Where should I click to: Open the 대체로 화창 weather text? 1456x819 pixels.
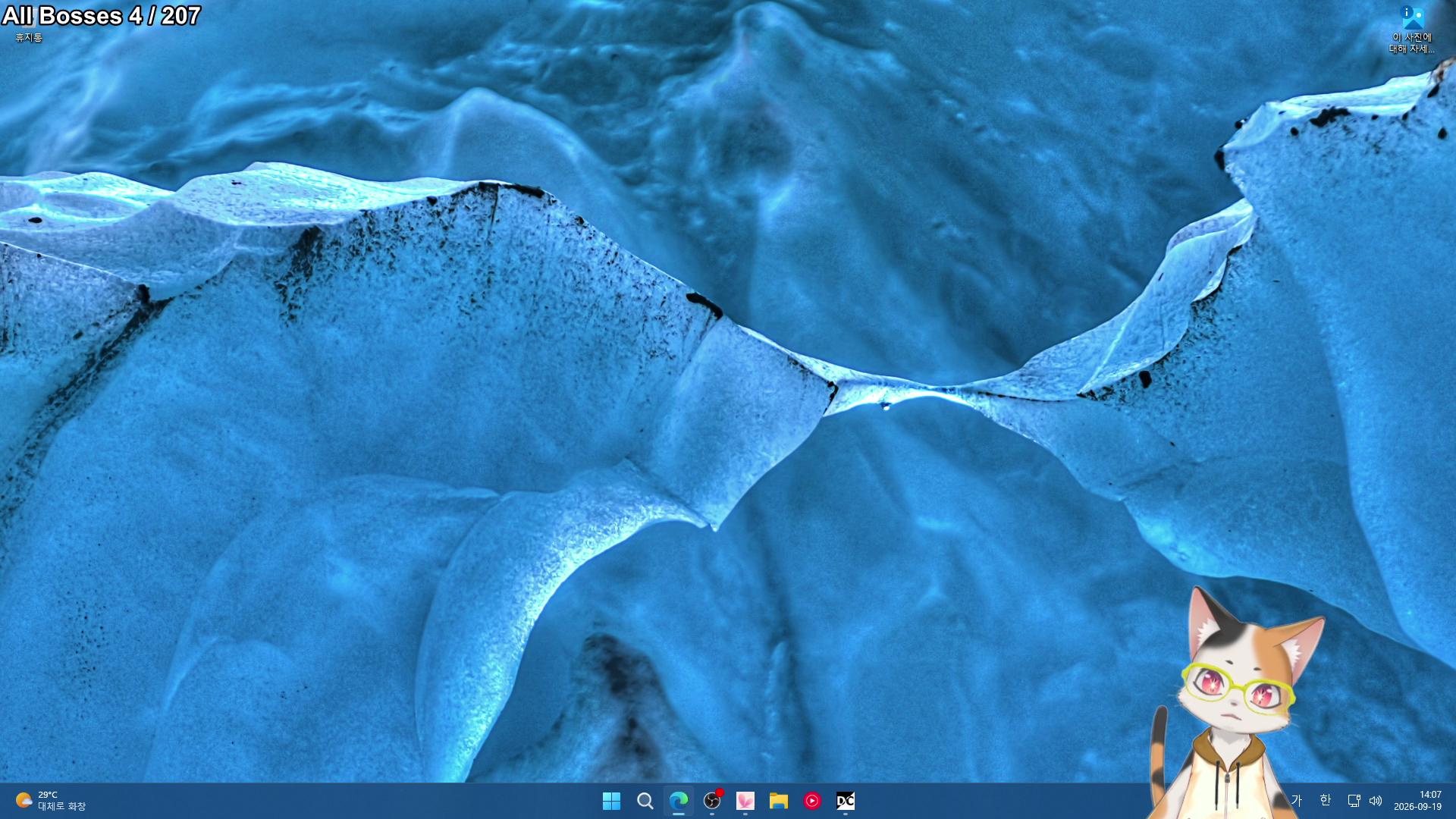pos(62,807)
